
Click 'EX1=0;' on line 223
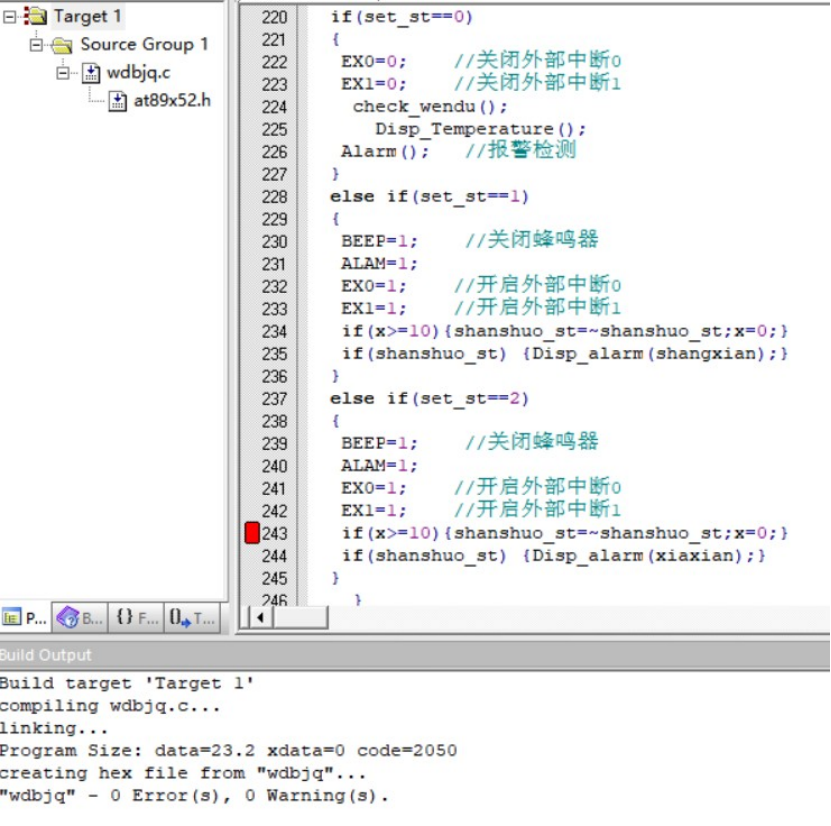(x=374, y=84)
